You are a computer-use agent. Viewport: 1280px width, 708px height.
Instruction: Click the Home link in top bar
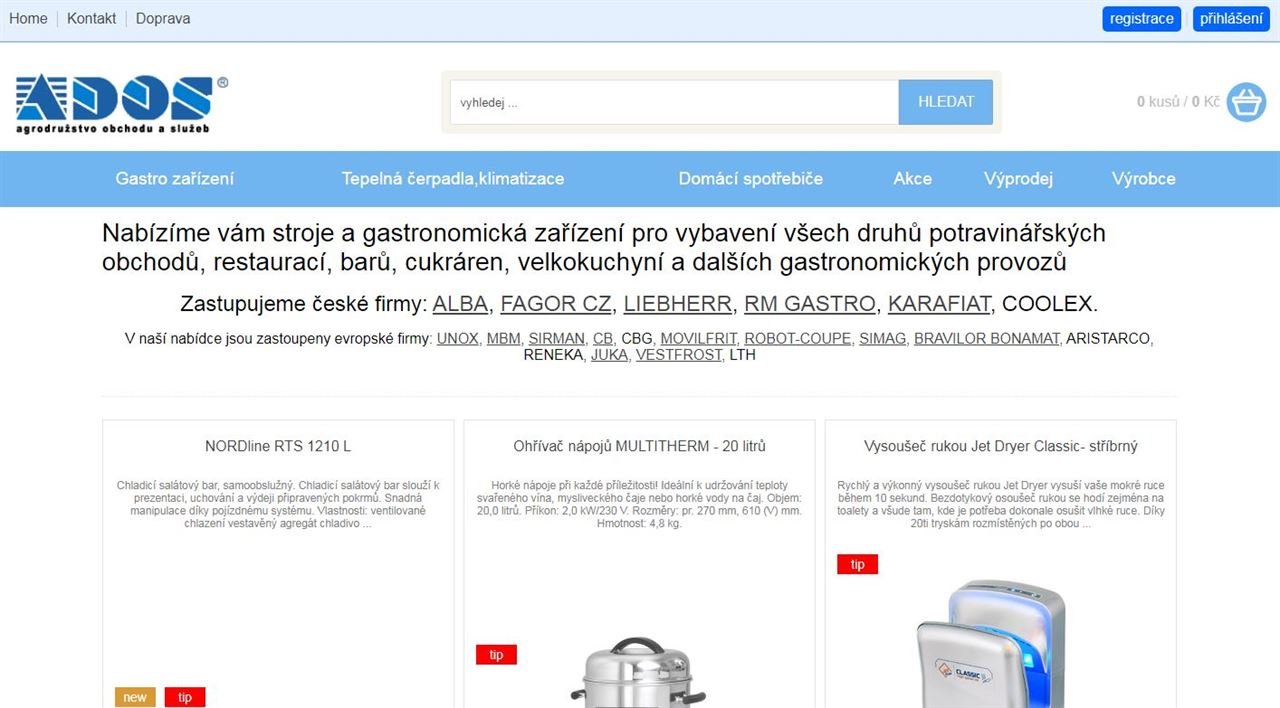(28, 19)
